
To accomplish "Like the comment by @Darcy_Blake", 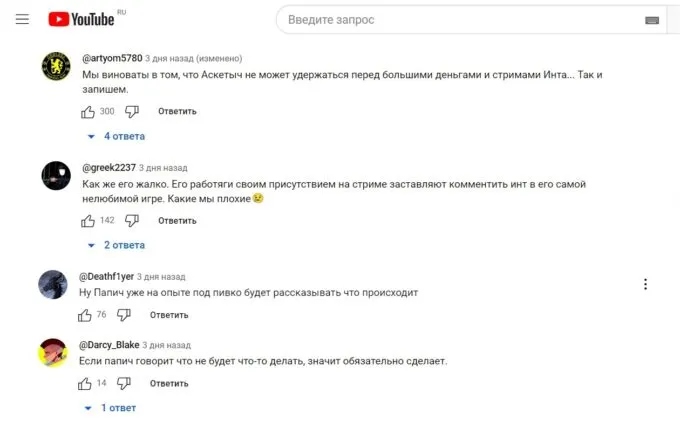I will point(86,383).
